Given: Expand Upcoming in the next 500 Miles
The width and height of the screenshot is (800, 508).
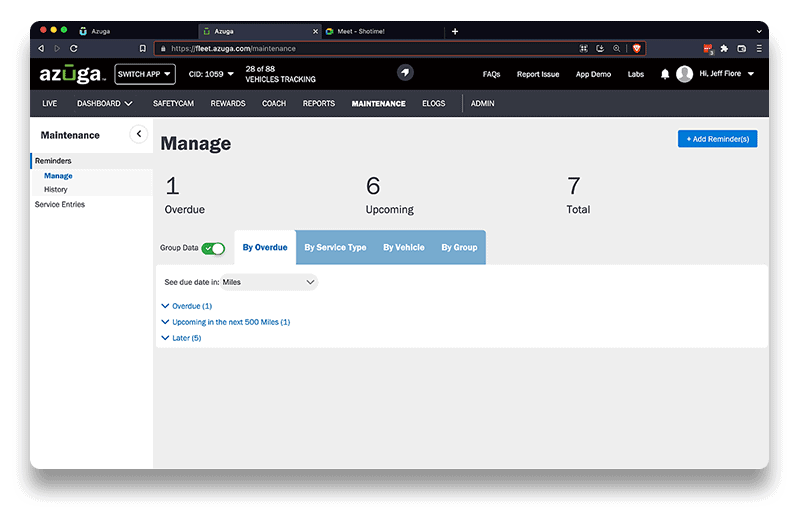Looking at the screenshot, I should point(226,322).
